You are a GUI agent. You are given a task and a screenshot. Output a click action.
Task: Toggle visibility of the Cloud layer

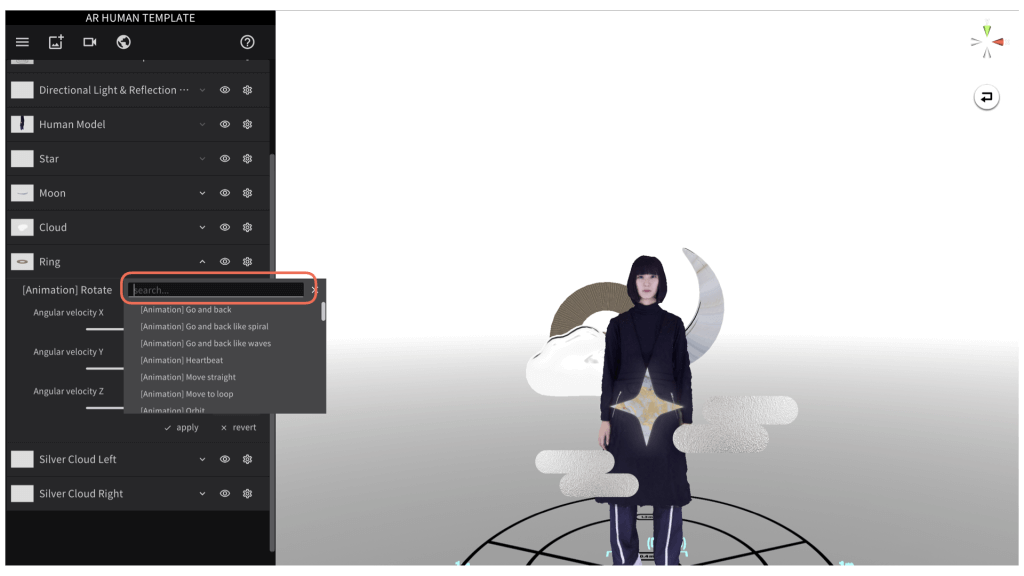(x=225, y=227)
